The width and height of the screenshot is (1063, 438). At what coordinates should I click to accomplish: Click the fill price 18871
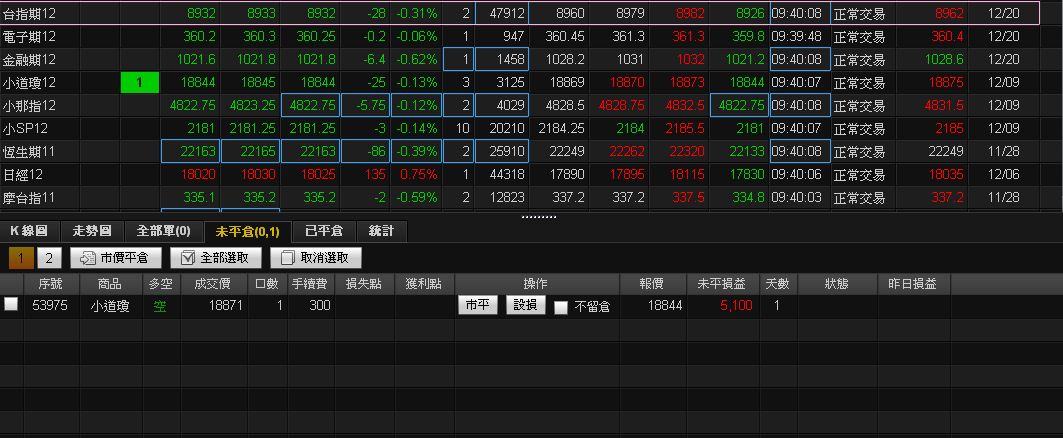pyautogui.click(x=227, y=306)
